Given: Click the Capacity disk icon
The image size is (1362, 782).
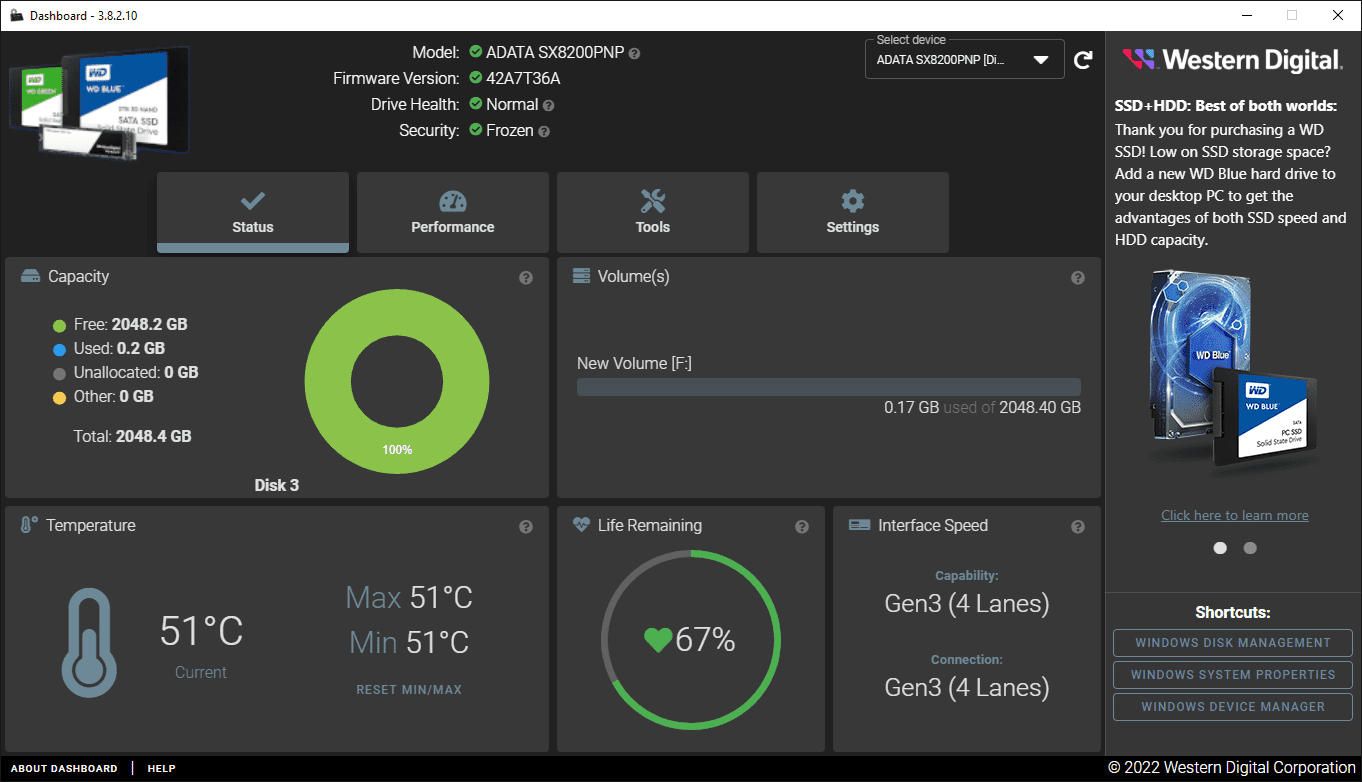Looking at the screenshot, I should [x=30, y=276].
